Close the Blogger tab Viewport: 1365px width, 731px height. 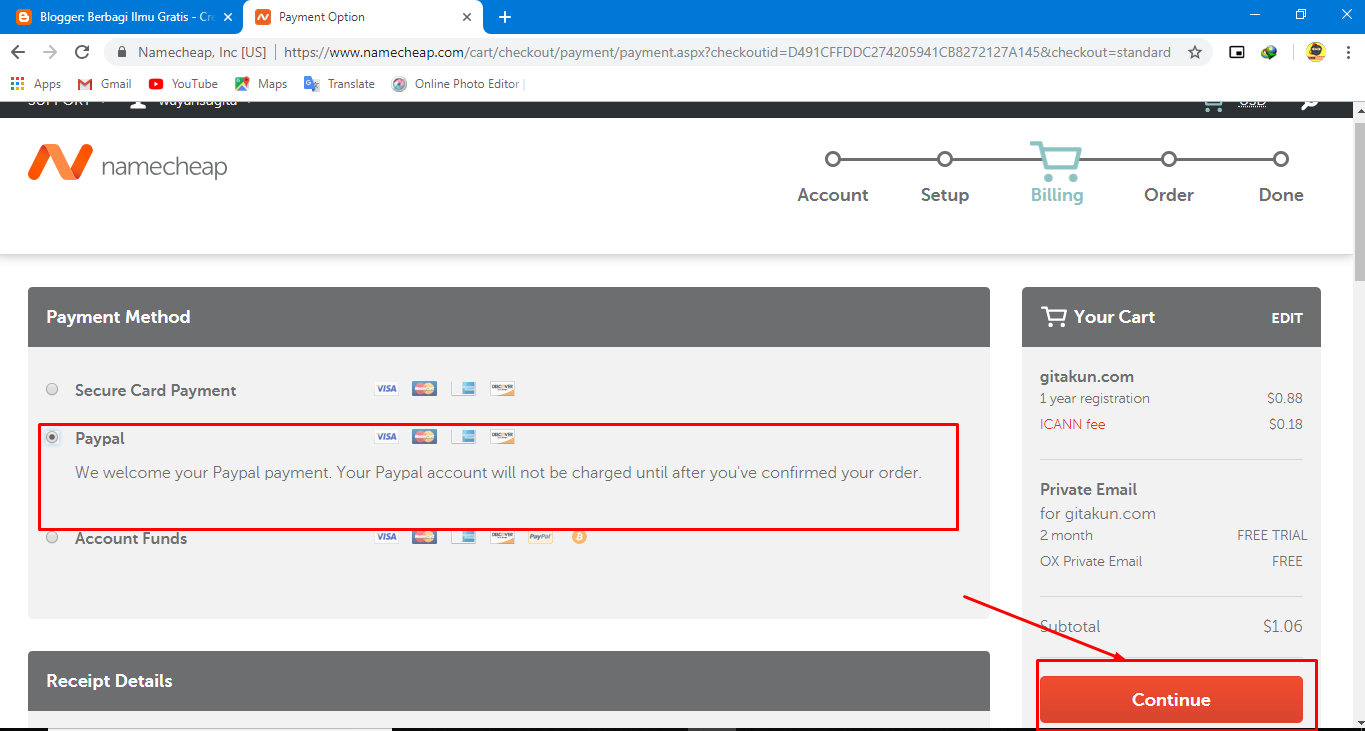(x=227, y=17)
